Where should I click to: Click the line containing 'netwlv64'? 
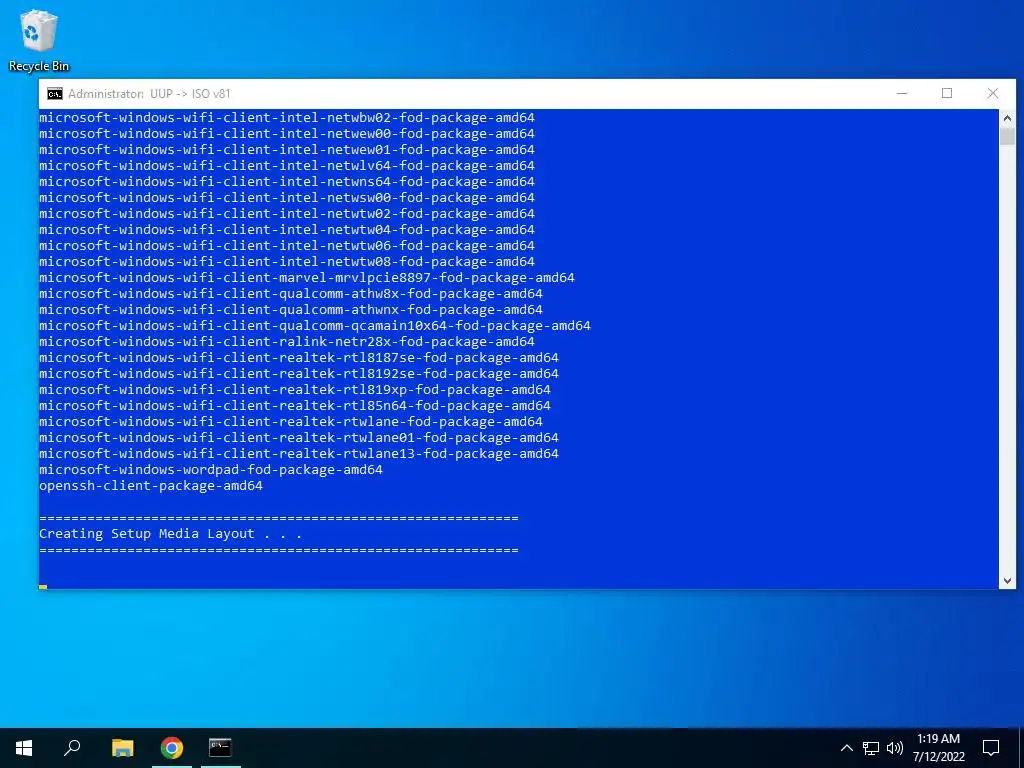287,165
